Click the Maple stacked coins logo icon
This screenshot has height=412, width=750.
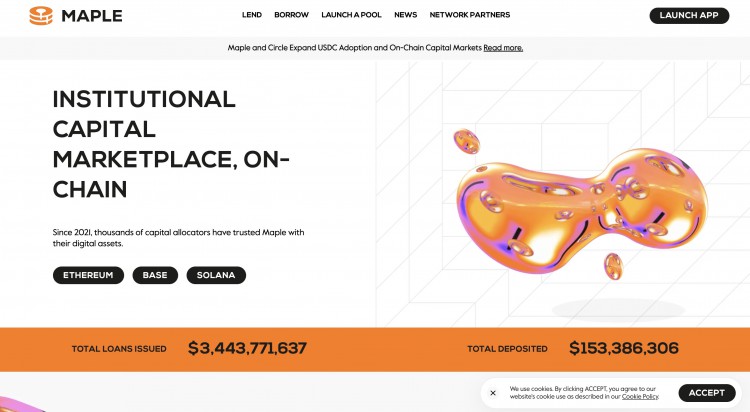(x=41, y=16)
